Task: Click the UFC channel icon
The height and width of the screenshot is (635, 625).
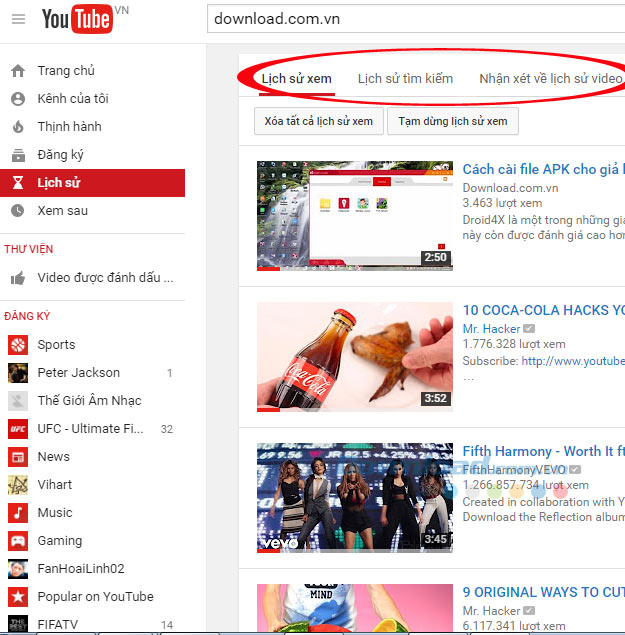Action: tap(18, 429)
